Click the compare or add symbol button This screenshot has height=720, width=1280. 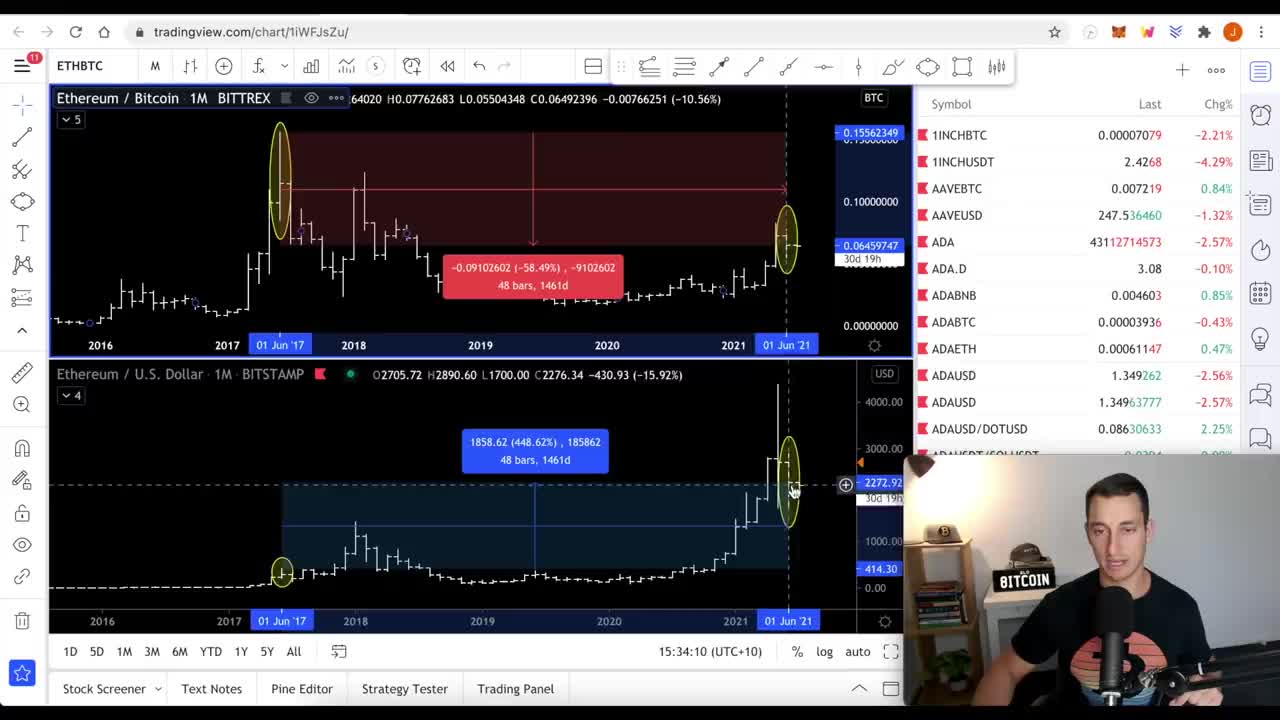(224, 66)
